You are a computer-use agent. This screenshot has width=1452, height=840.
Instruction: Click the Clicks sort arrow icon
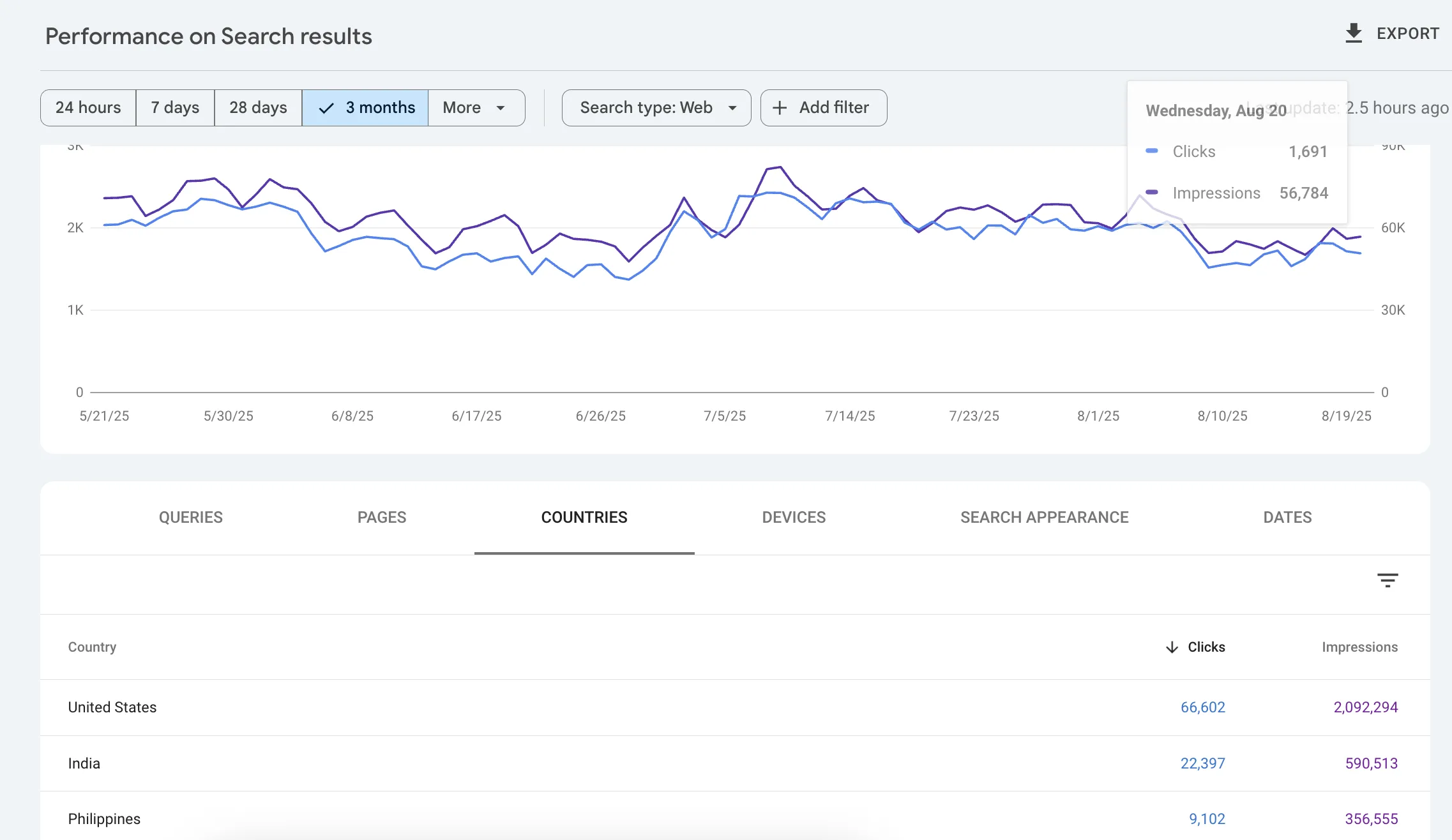tap(1172, 647)
